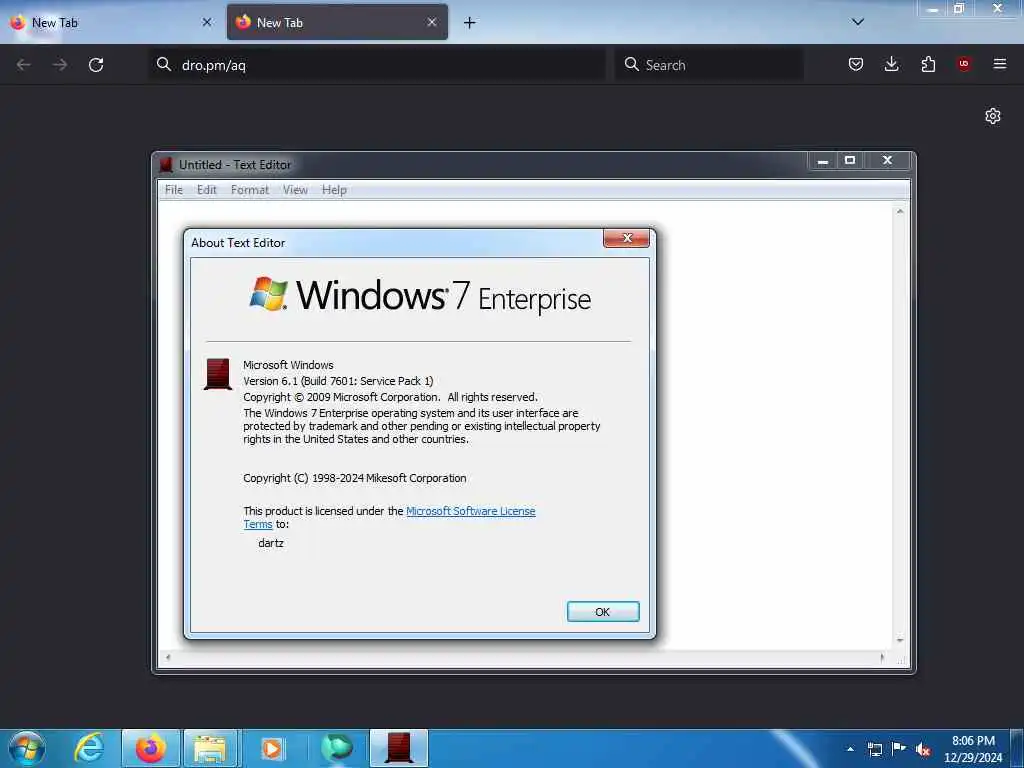Viewport: 1024px width, 768px height.
Task: Open Windows Media Player taskbar icon
Action: click(272, 748)
